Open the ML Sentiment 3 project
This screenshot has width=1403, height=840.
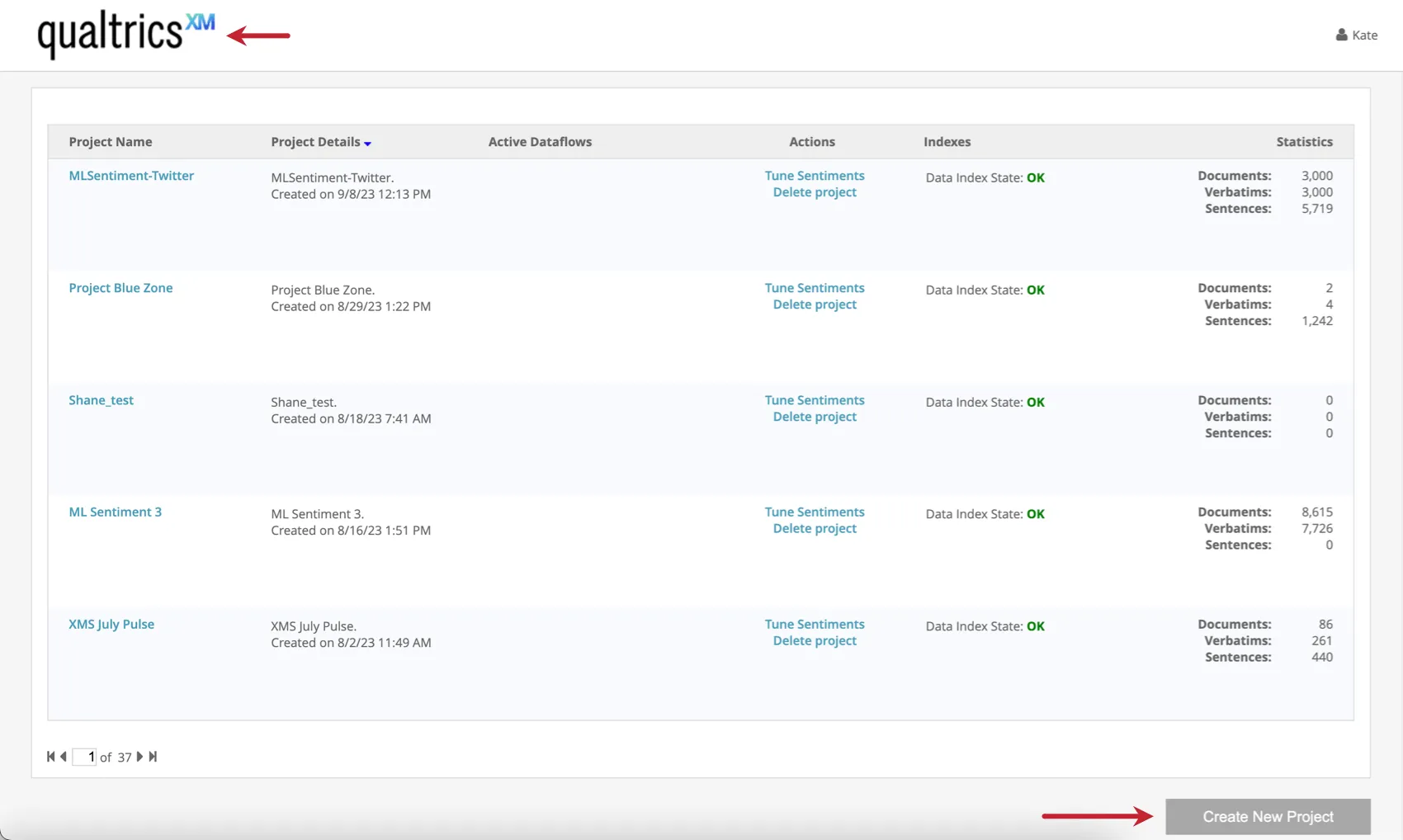[115, 512]
